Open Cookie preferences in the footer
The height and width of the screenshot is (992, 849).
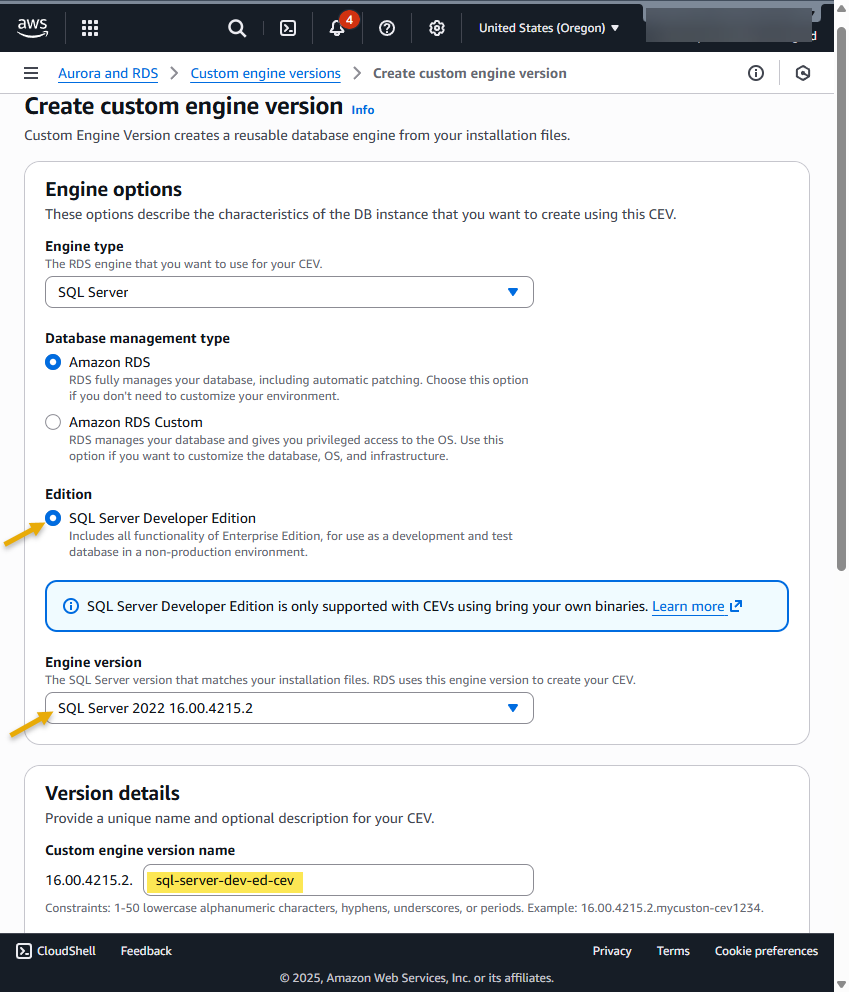pyautogui.click(x=766, y=951)
